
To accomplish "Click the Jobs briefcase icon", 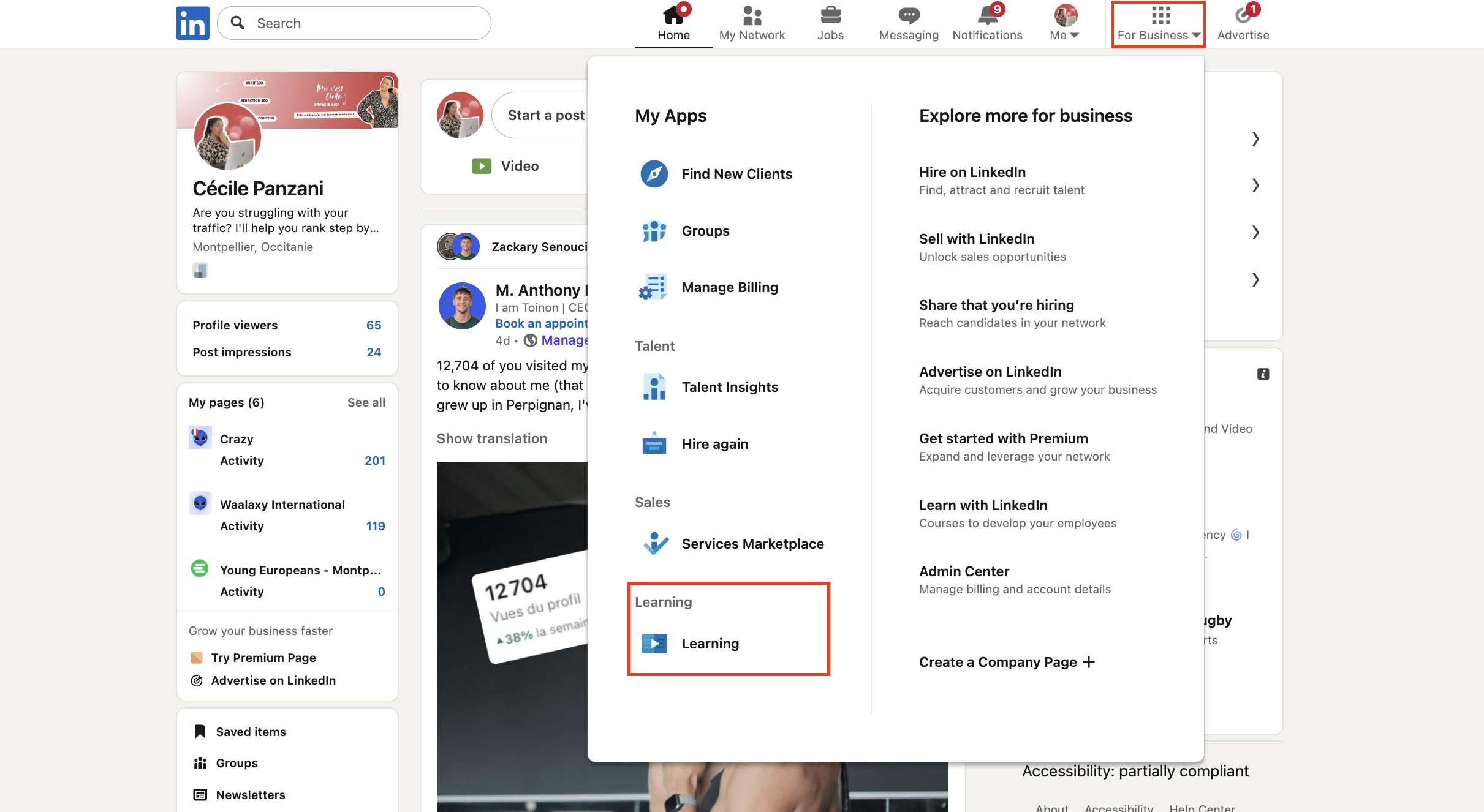I will (x=830, y=16).
